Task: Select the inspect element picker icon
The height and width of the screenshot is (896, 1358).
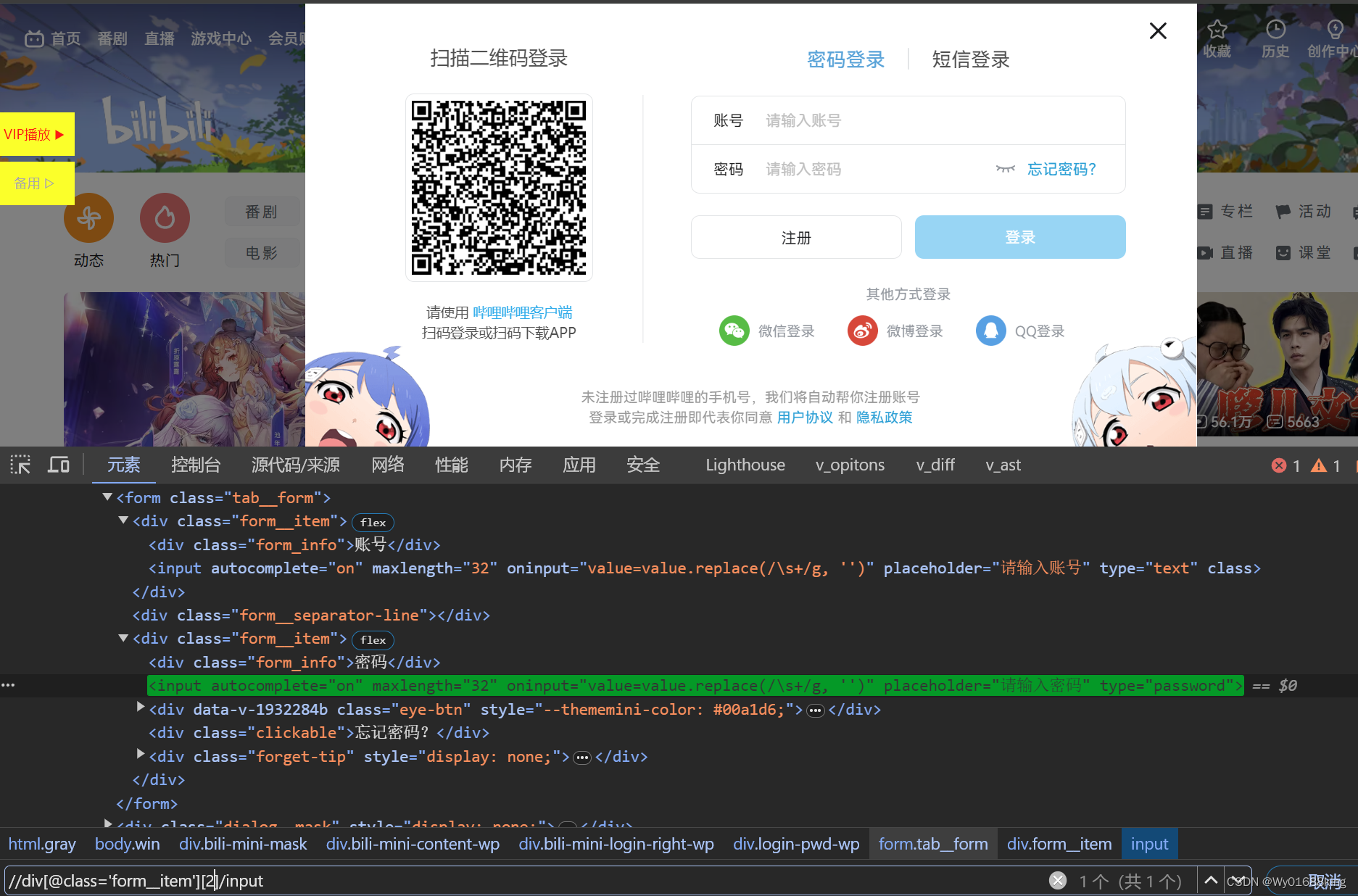Action: [20, 465]
